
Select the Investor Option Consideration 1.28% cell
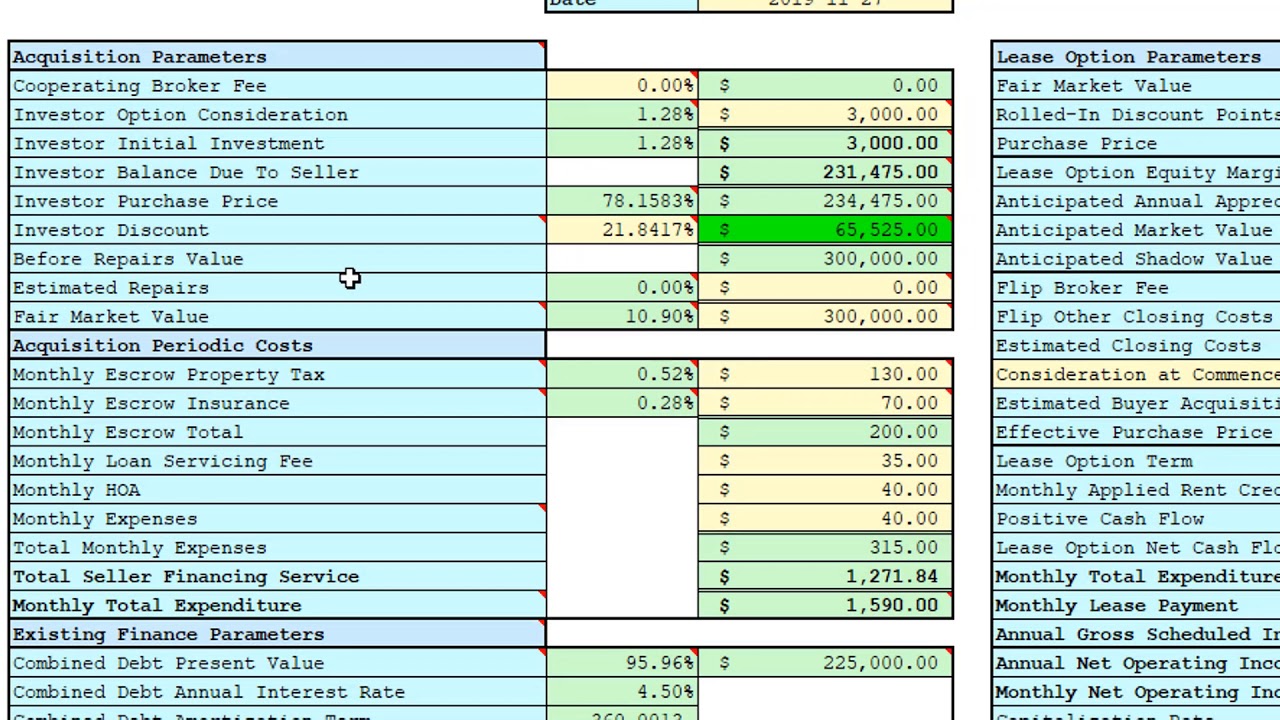622,115
